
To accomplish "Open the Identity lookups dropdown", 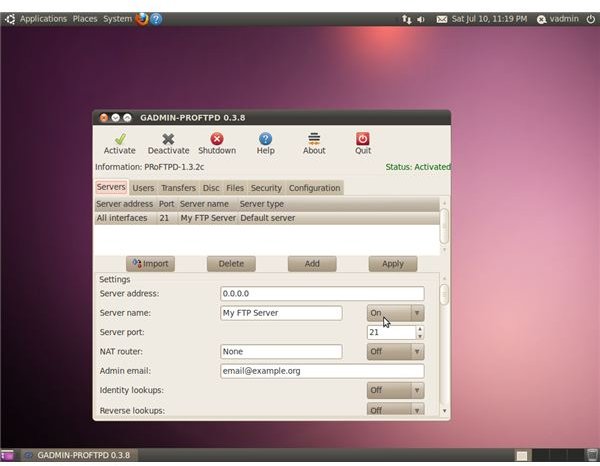I will [x=395, y=390].
